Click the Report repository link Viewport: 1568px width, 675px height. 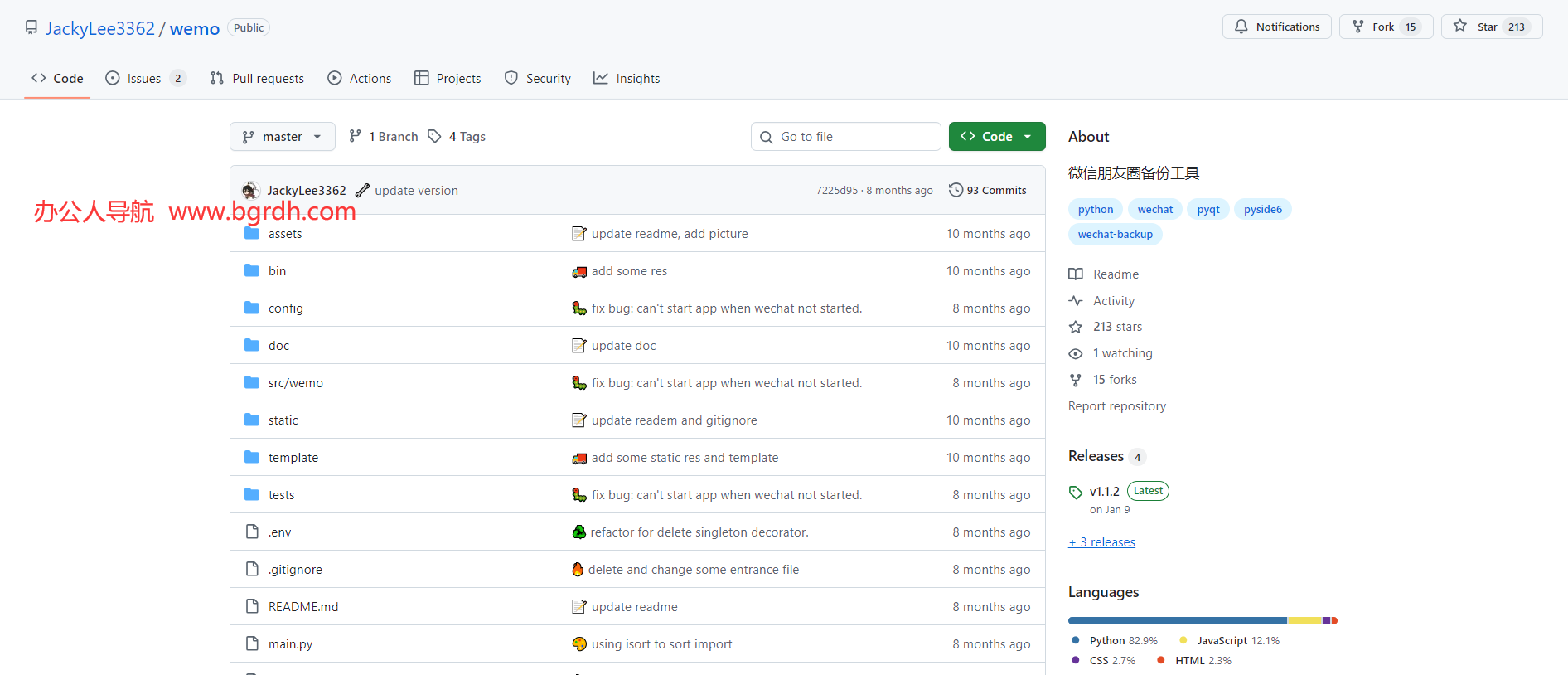point(1116,406)
